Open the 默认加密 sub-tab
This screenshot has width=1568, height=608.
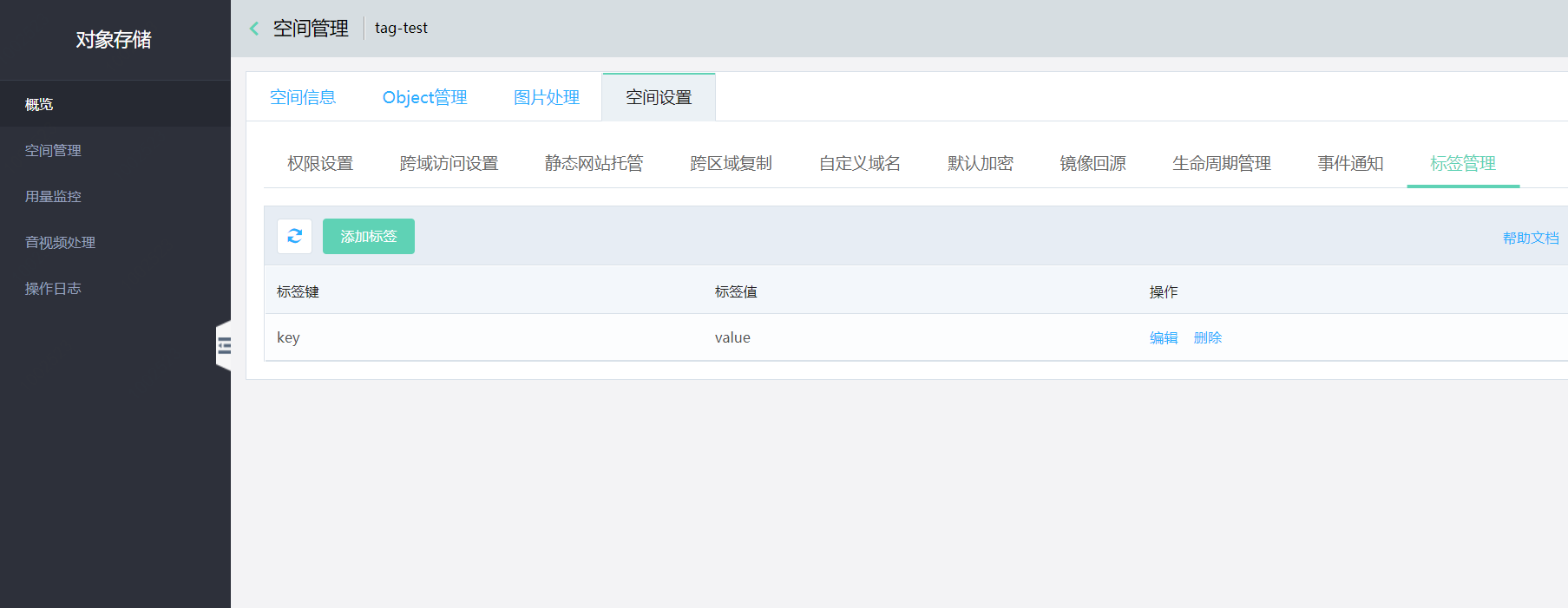981,163
